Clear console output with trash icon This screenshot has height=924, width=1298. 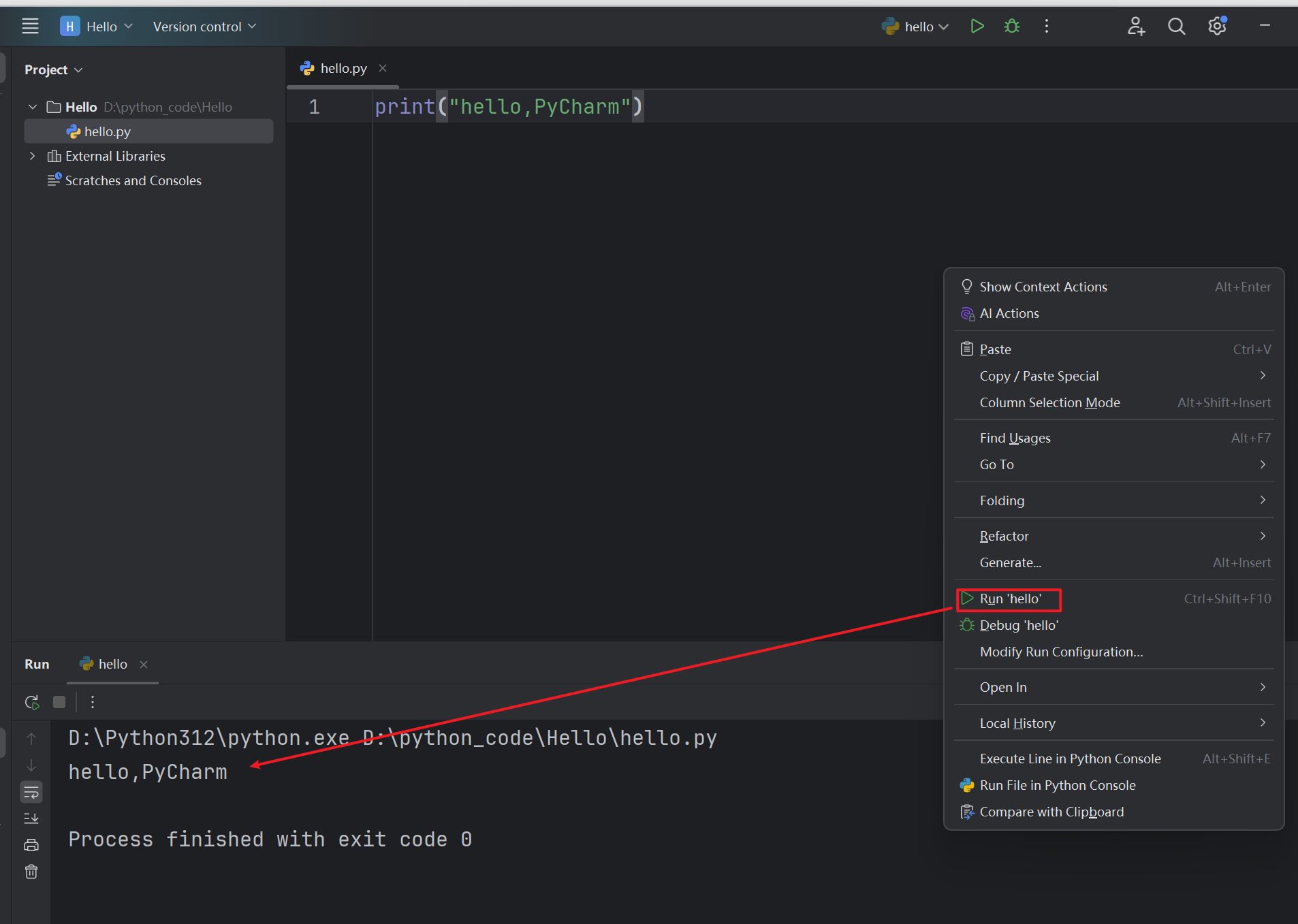pos(31,872)
